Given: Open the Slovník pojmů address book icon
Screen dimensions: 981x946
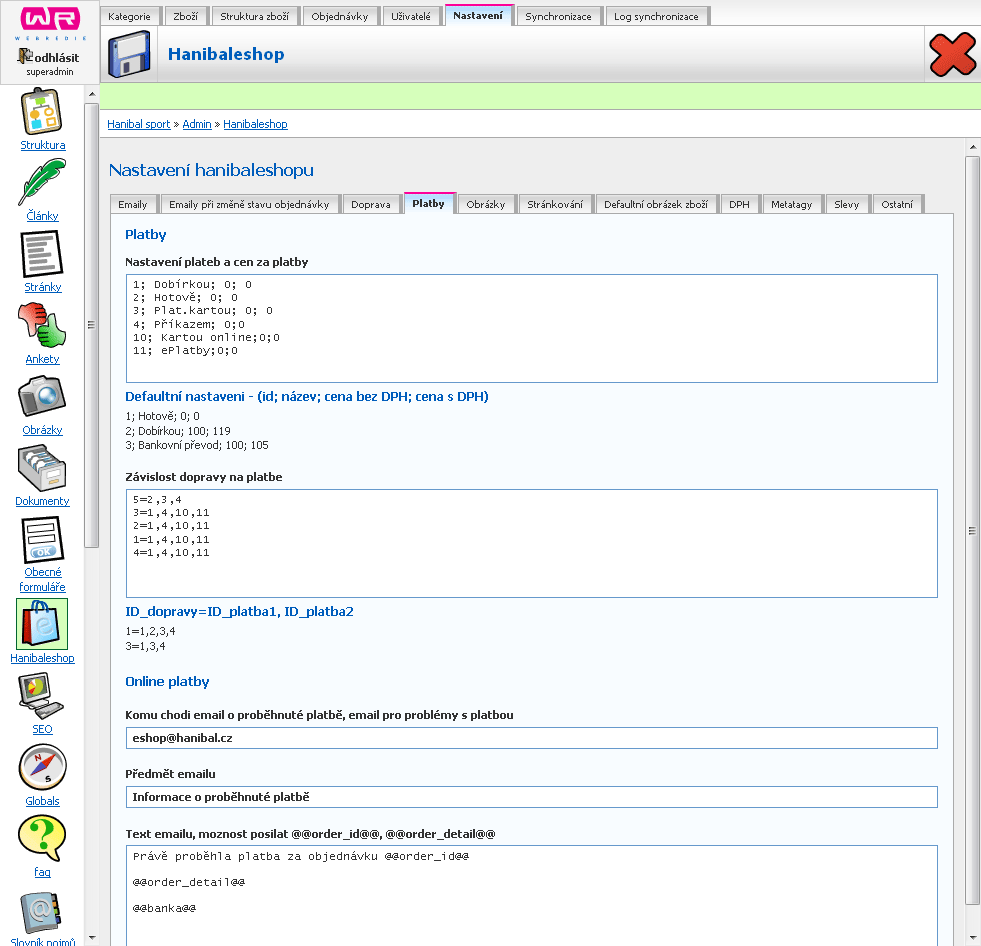Looking at the screenshot, I should click(42, 911).
